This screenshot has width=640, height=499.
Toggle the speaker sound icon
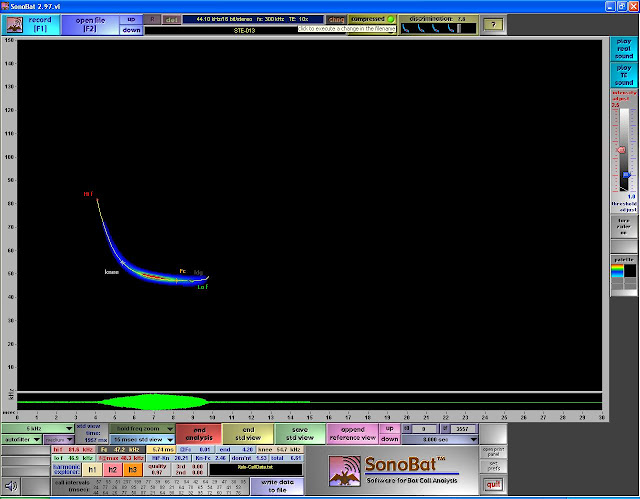point(11,486)
